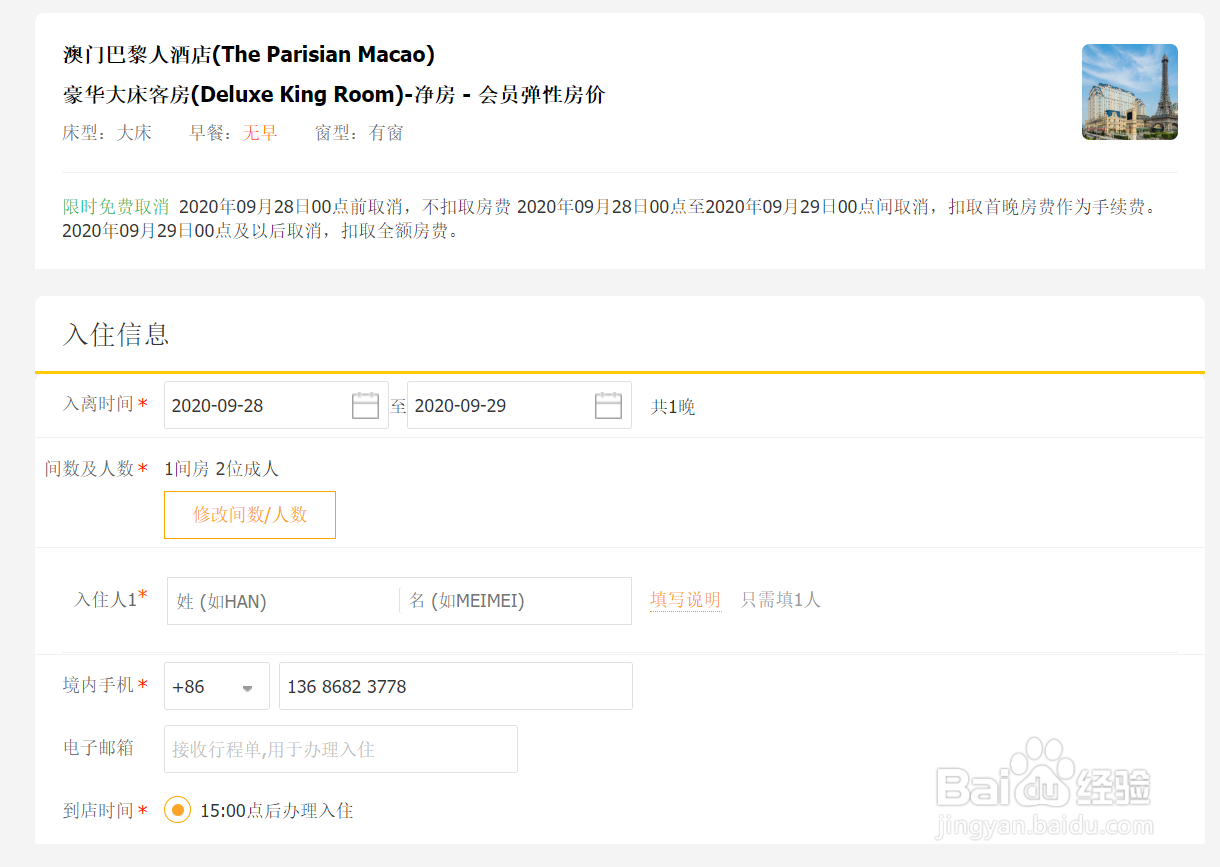The image size is (1220, 867).
Task: Click the 间数及人数 label
Action: 89,468
